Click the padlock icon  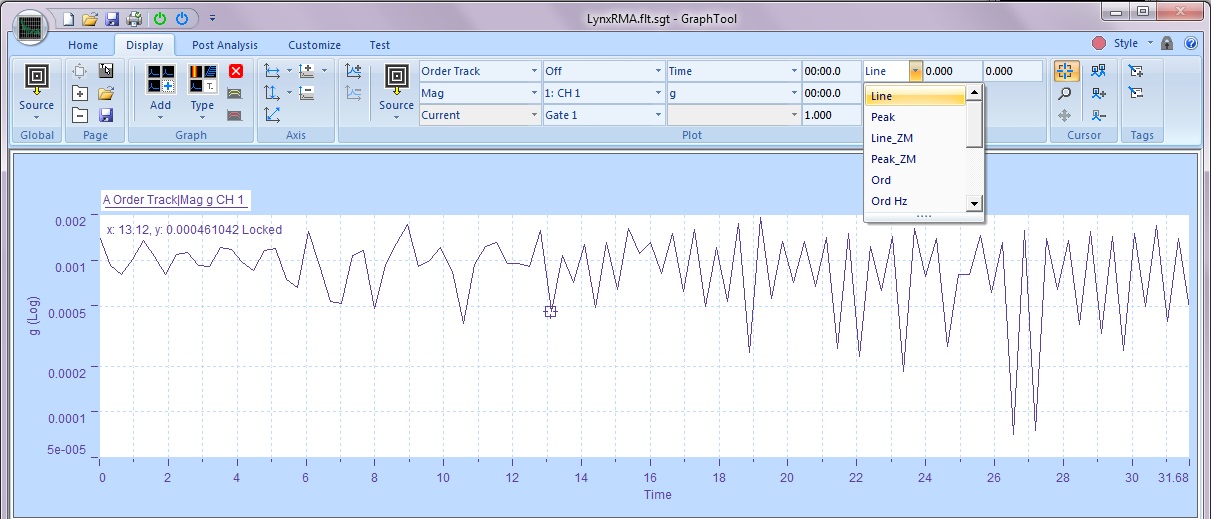click(x=1167, y=44)
